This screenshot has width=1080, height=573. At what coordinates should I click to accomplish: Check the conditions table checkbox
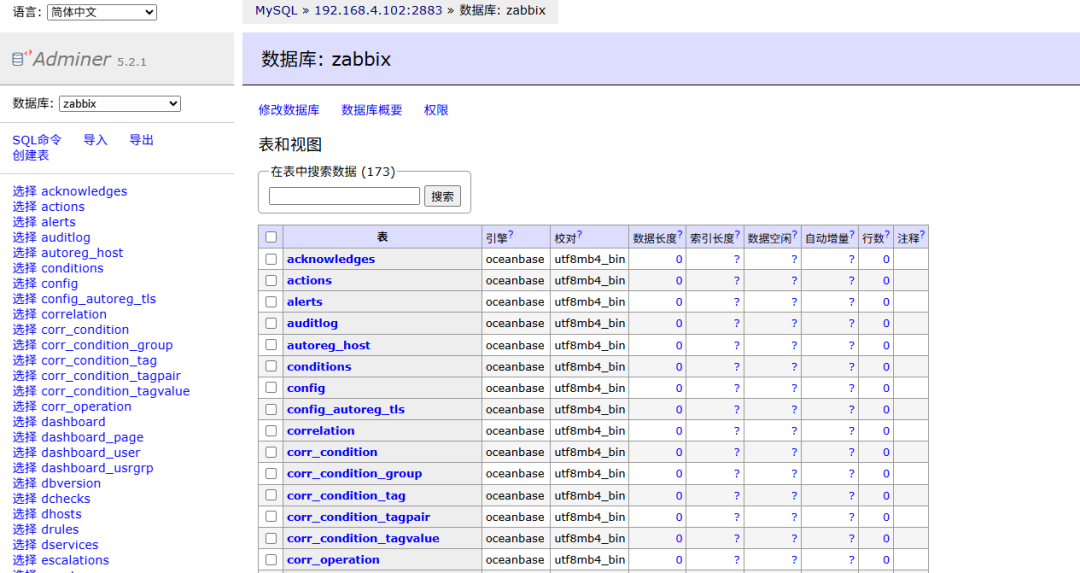(271, 366)
